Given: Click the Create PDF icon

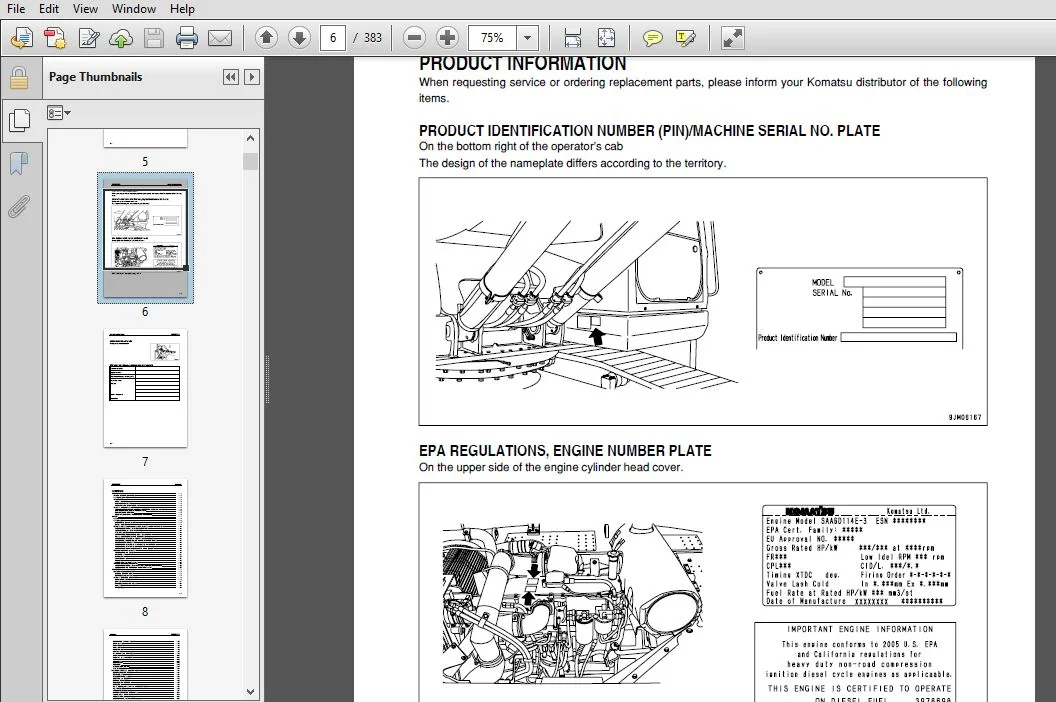Looking at the screenshot, I should tap(55, 38).
